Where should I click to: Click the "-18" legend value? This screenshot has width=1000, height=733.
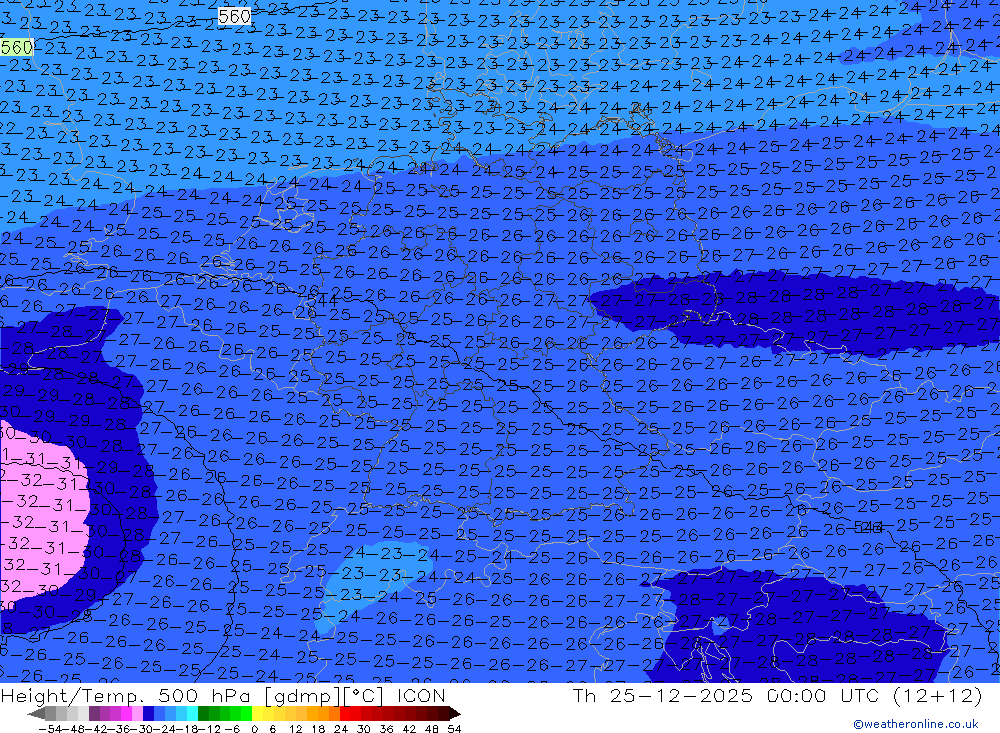189,729
